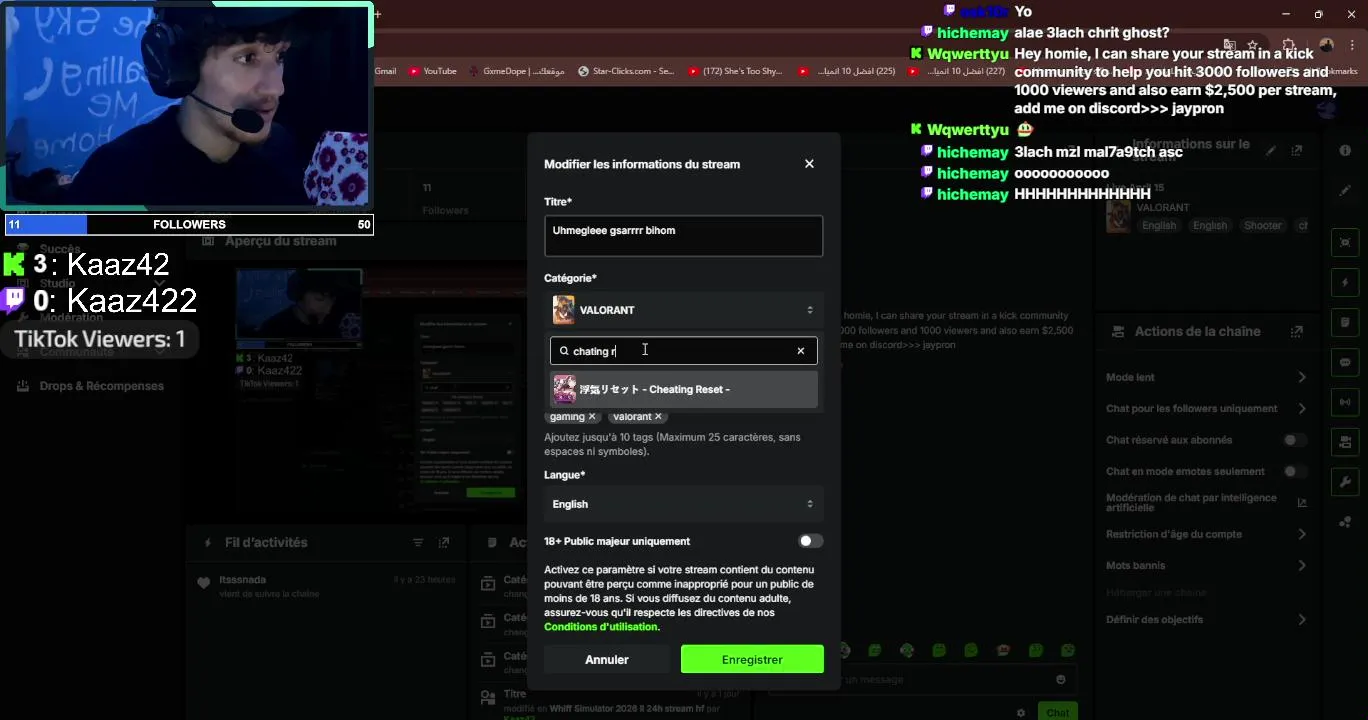Click the emoji picker in chat message box

pos(1061,680)
